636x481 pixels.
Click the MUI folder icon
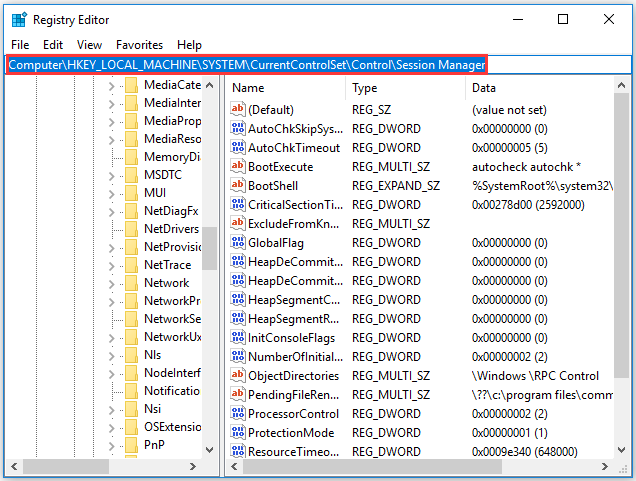click(131, 193)
